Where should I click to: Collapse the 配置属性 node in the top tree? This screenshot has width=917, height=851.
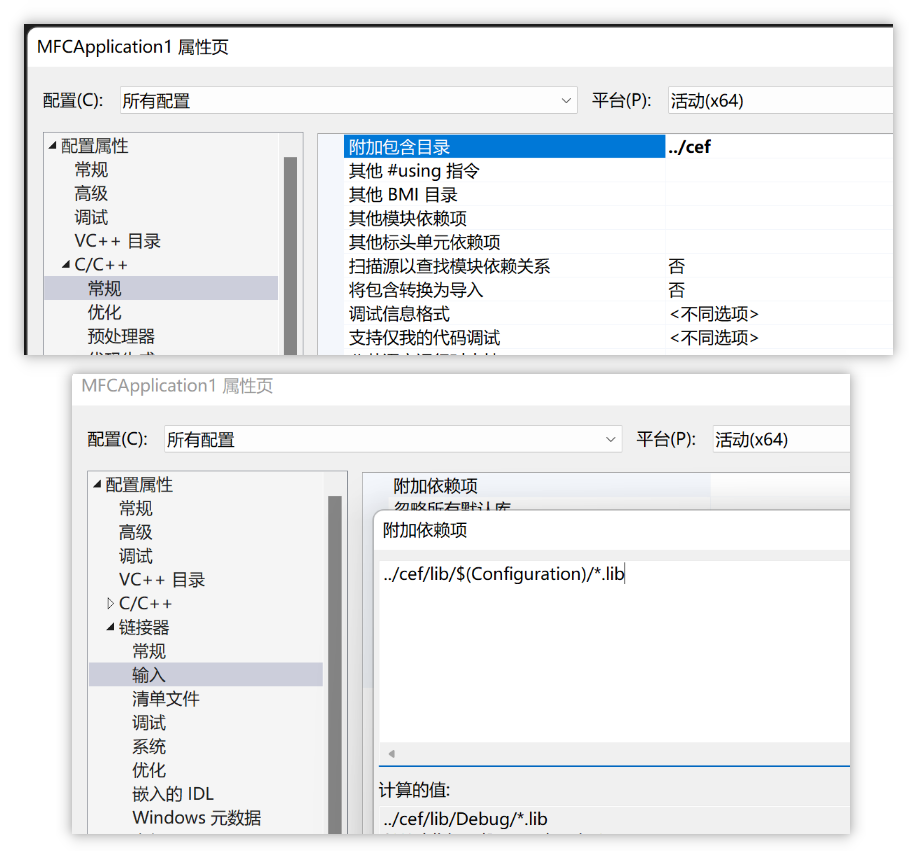coord(53,146)
